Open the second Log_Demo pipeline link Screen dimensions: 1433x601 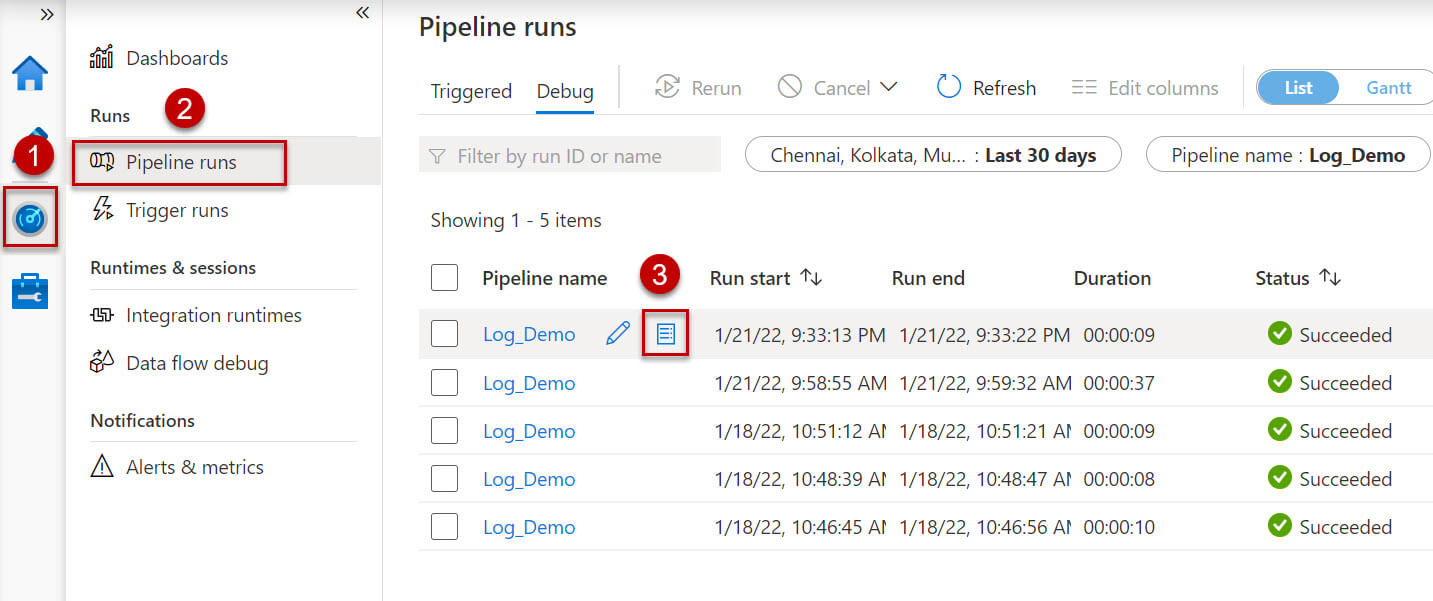(x=529, y=383)
